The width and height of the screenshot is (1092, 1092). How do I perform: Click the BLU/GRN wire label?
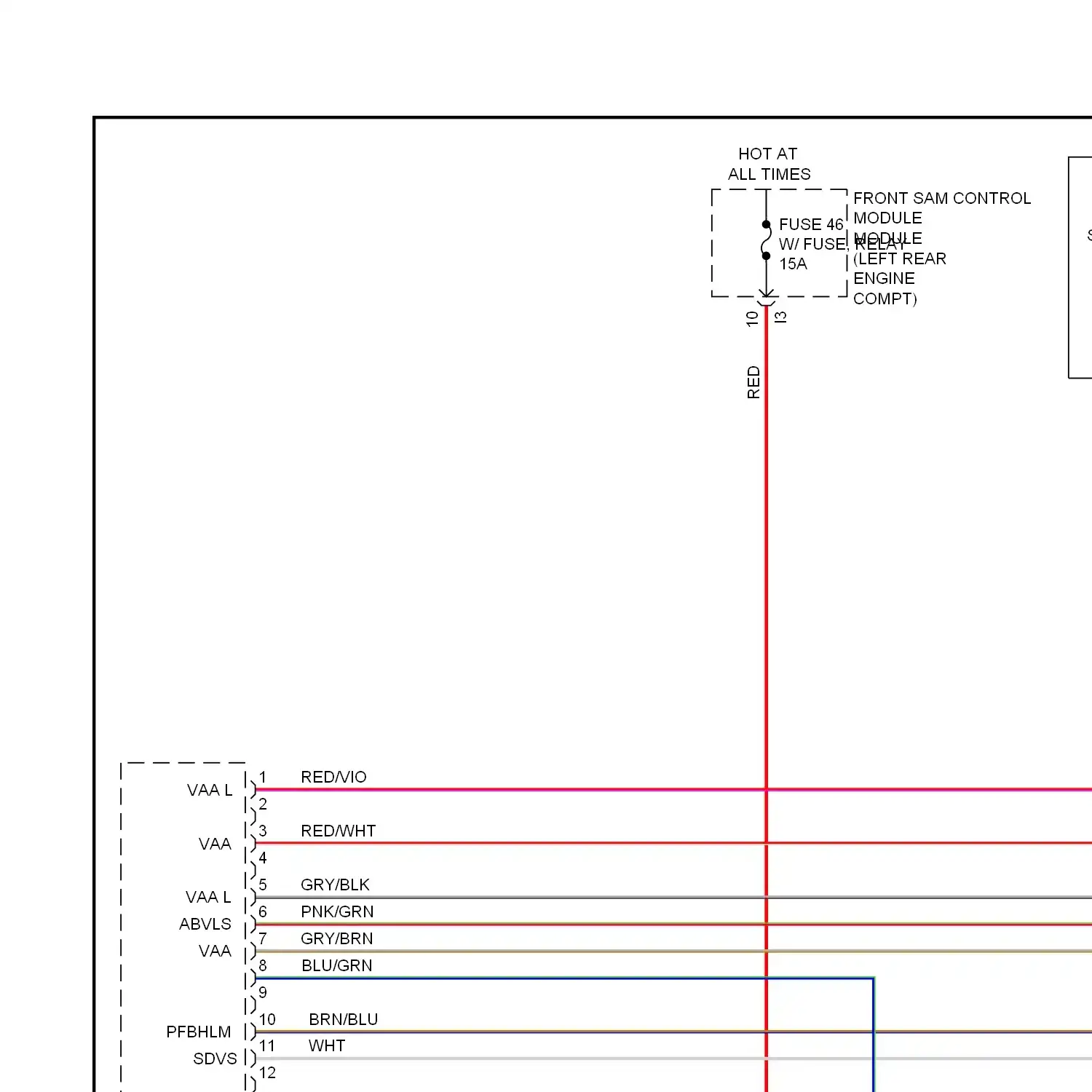(x=337, y=965)
